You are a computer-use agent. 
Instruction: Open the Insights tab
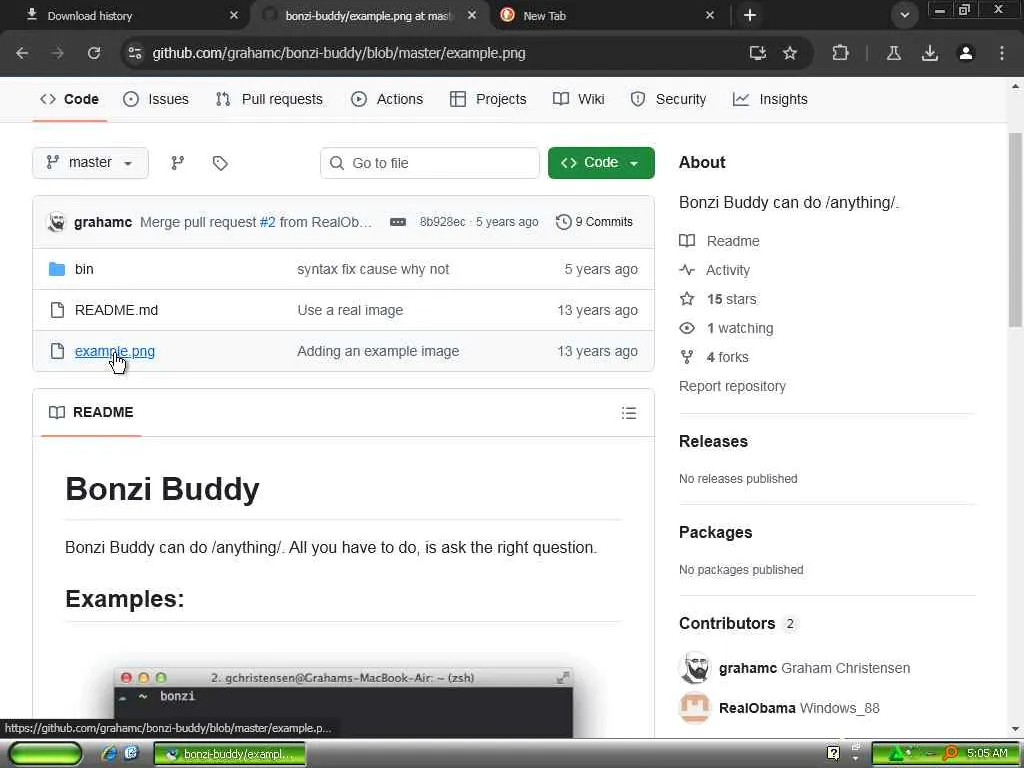pyautogui.click(x=771, y=99)
